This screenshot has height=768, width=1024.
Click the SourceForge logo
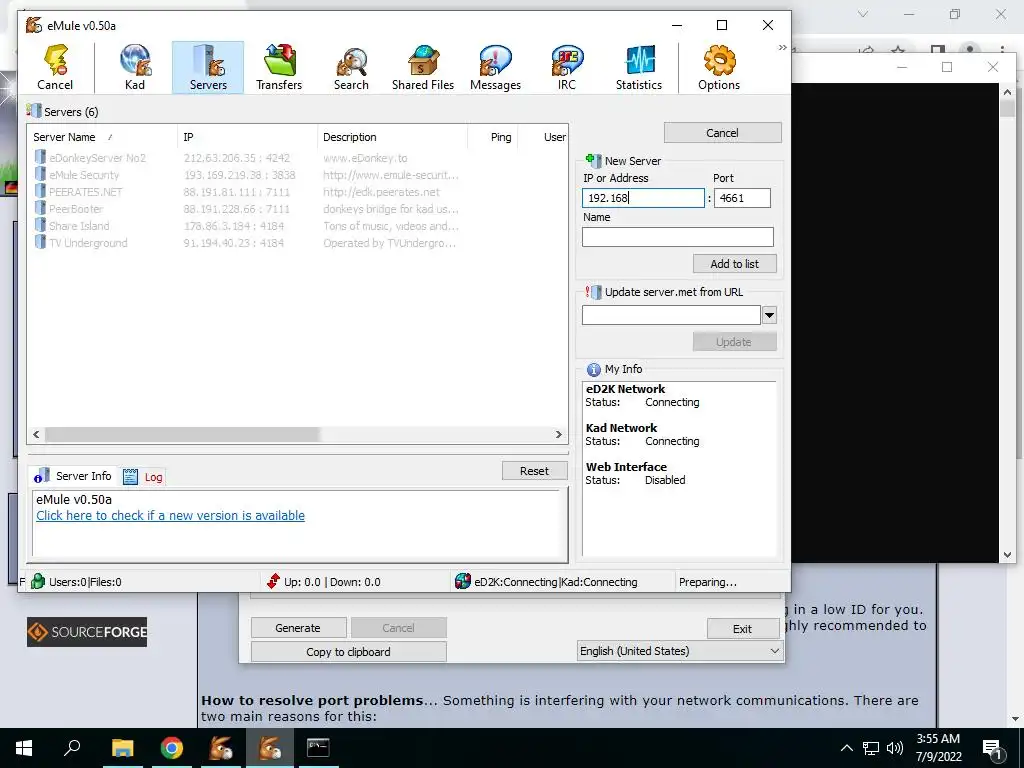pyautogui.click(x=87, y=632)
